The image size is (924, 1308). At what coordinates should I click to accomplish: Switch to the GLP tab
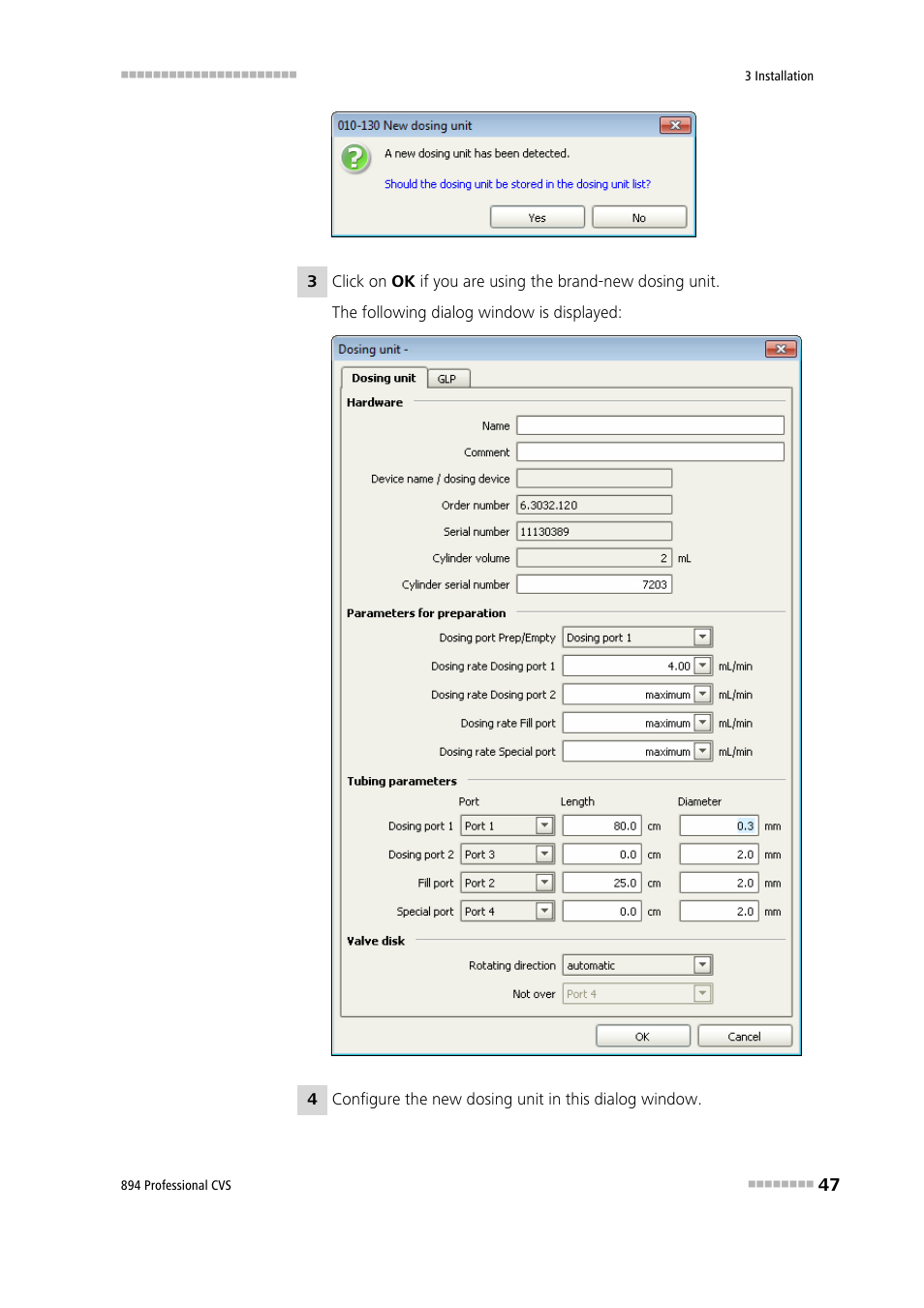pyautogui.click(x=447, y=379)
